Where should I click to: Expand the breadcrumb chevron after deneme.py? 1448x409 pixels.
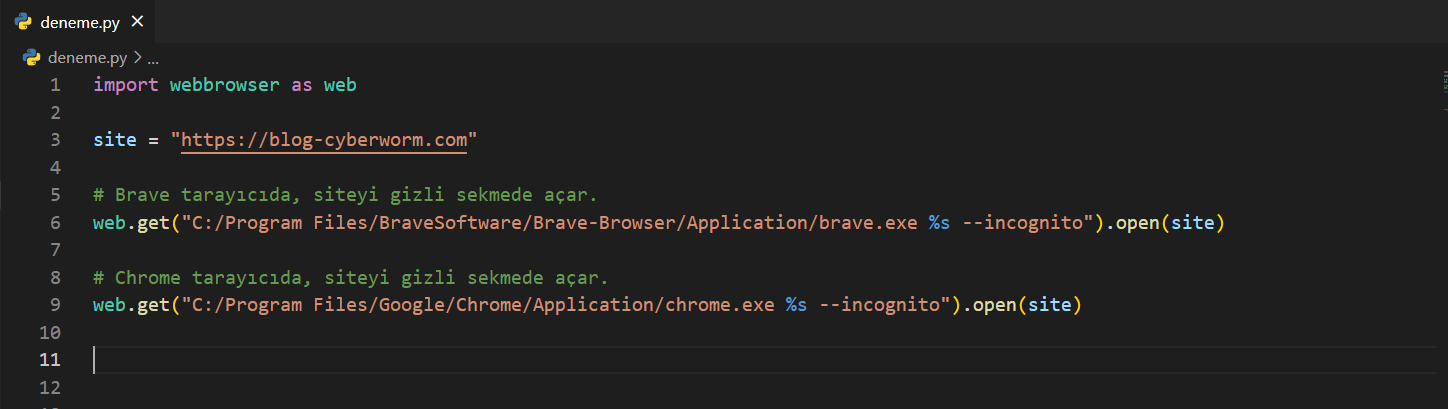point(138,57)
